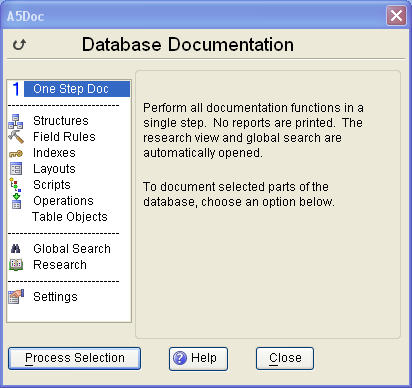Screen dimensions: 412x388
Task: Click the Global Search binoculars icon
Action: tap(15, 249)
